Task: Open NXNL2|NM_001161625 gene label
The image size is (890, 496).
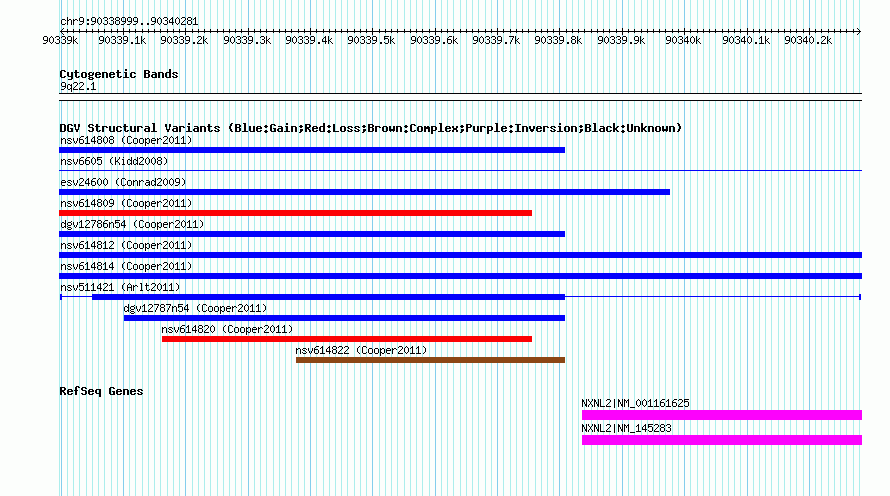Action: 635,403
